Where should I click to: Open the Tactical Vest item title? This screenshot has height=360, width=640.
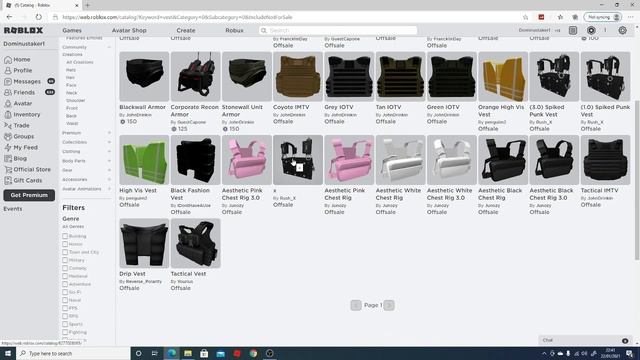188,274
